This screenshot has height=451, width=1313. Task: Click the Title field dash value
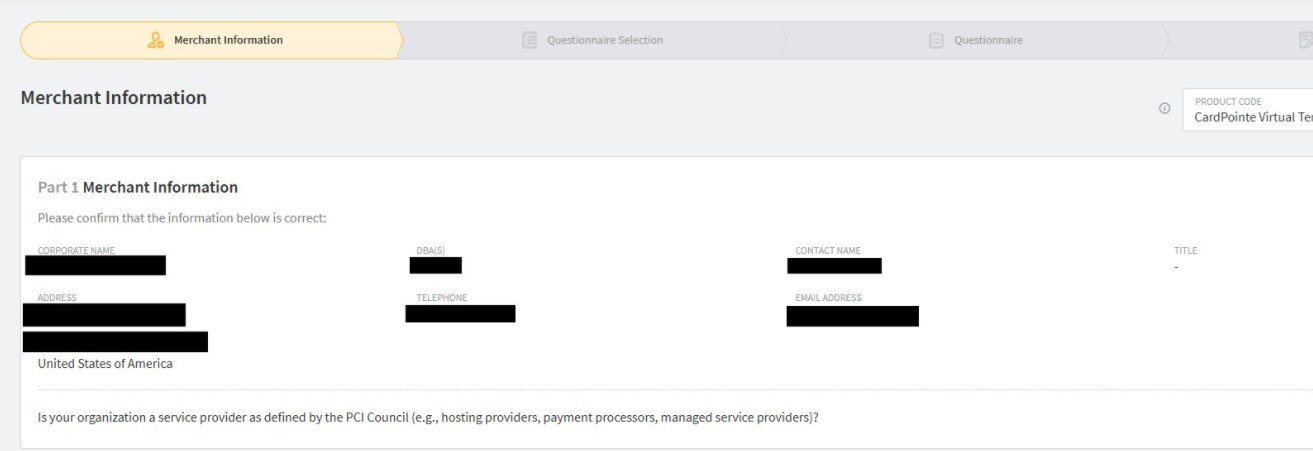point(1176,267)
